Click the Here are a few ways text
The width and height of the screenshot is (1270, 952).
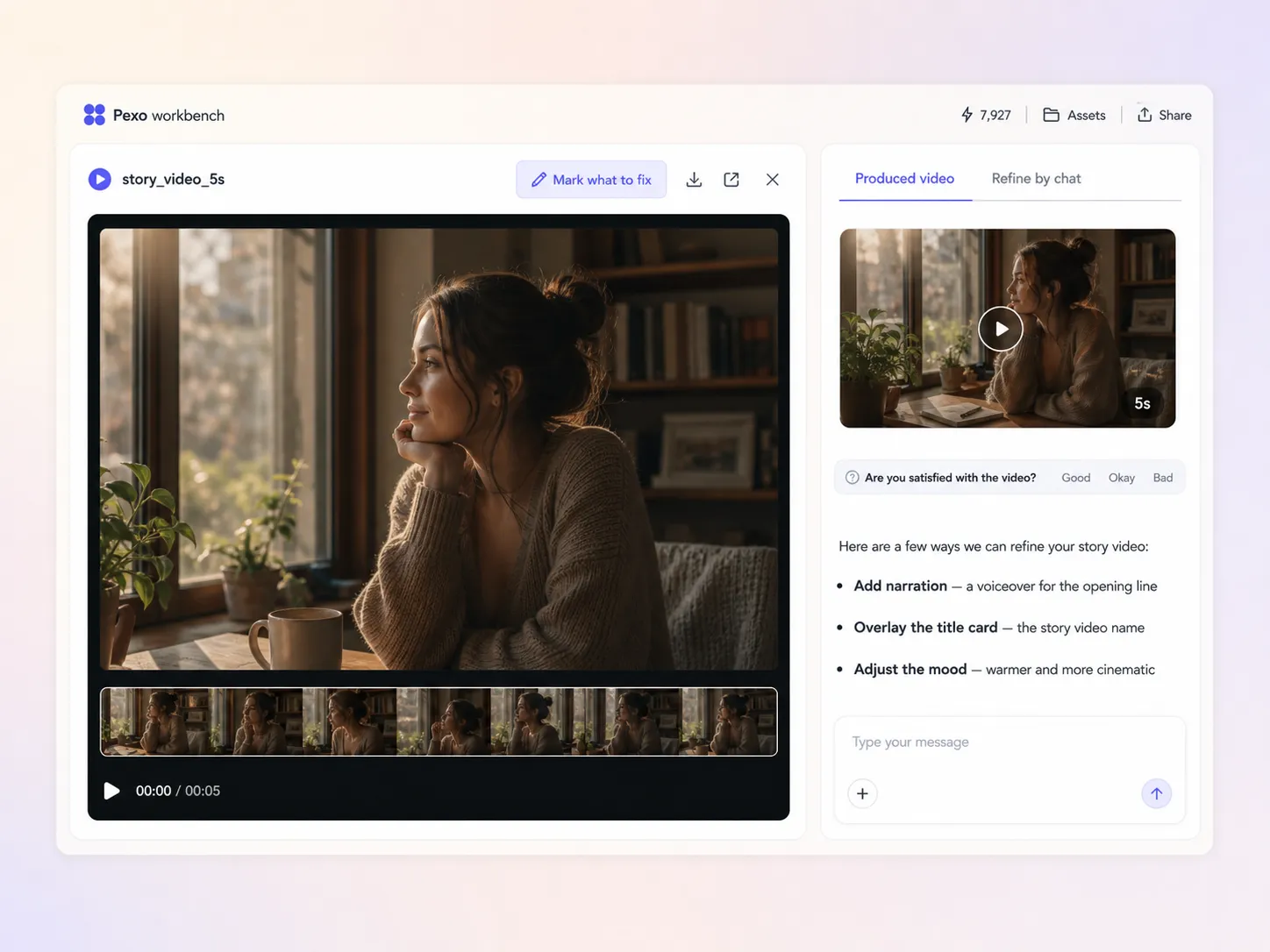994,546
